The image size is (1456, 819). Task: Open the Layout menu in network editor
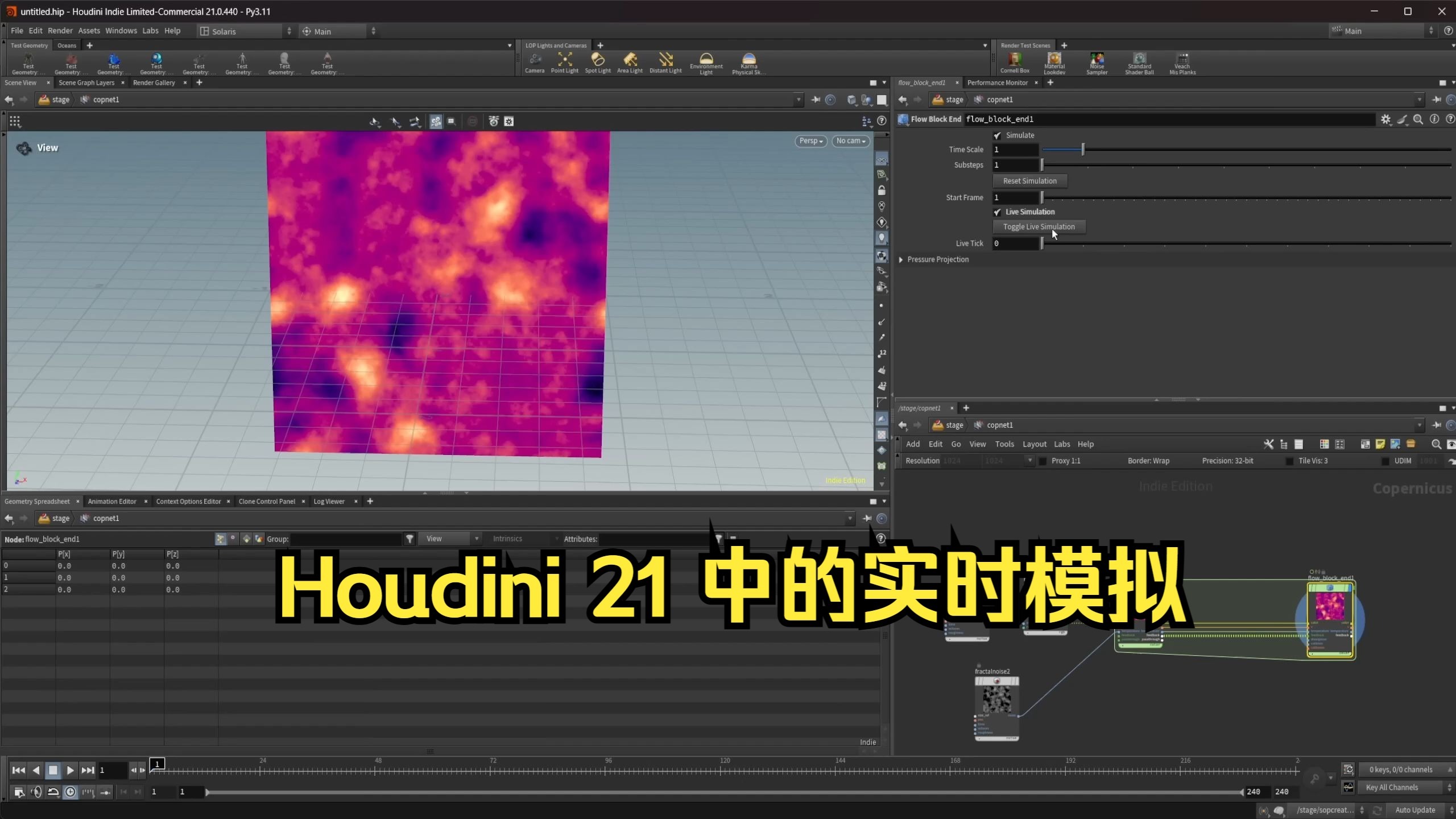pyautogui.click(x=1034, y=444)
